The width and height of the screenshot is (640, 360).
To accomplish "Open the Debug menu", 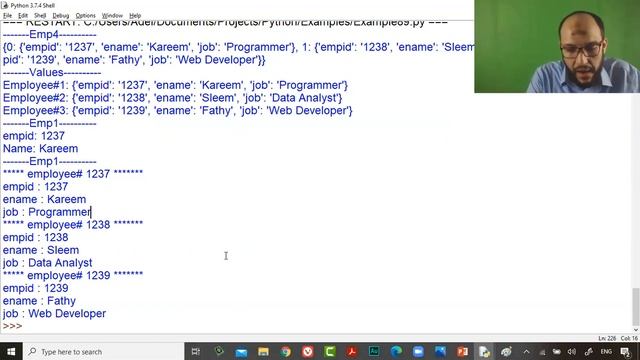I will click(x=61, y=16).
